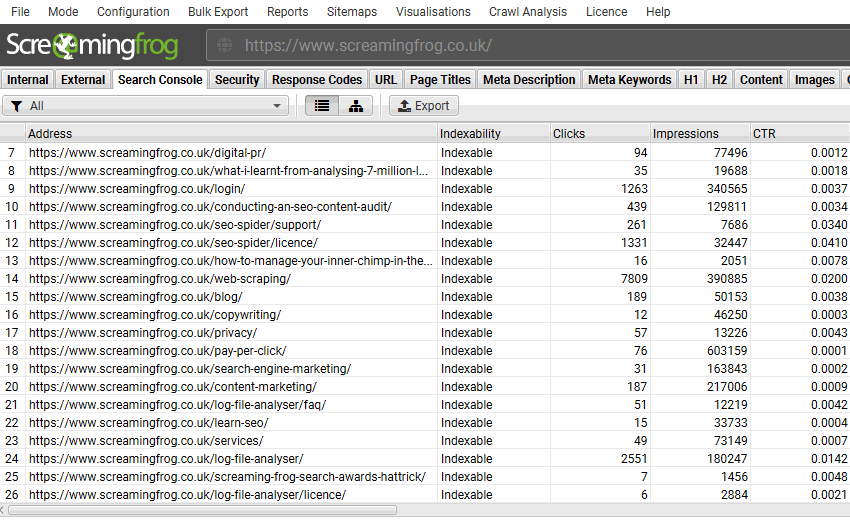Select the Search Console tab
Viewport: 850px width, 520px height.
[160, 80]
